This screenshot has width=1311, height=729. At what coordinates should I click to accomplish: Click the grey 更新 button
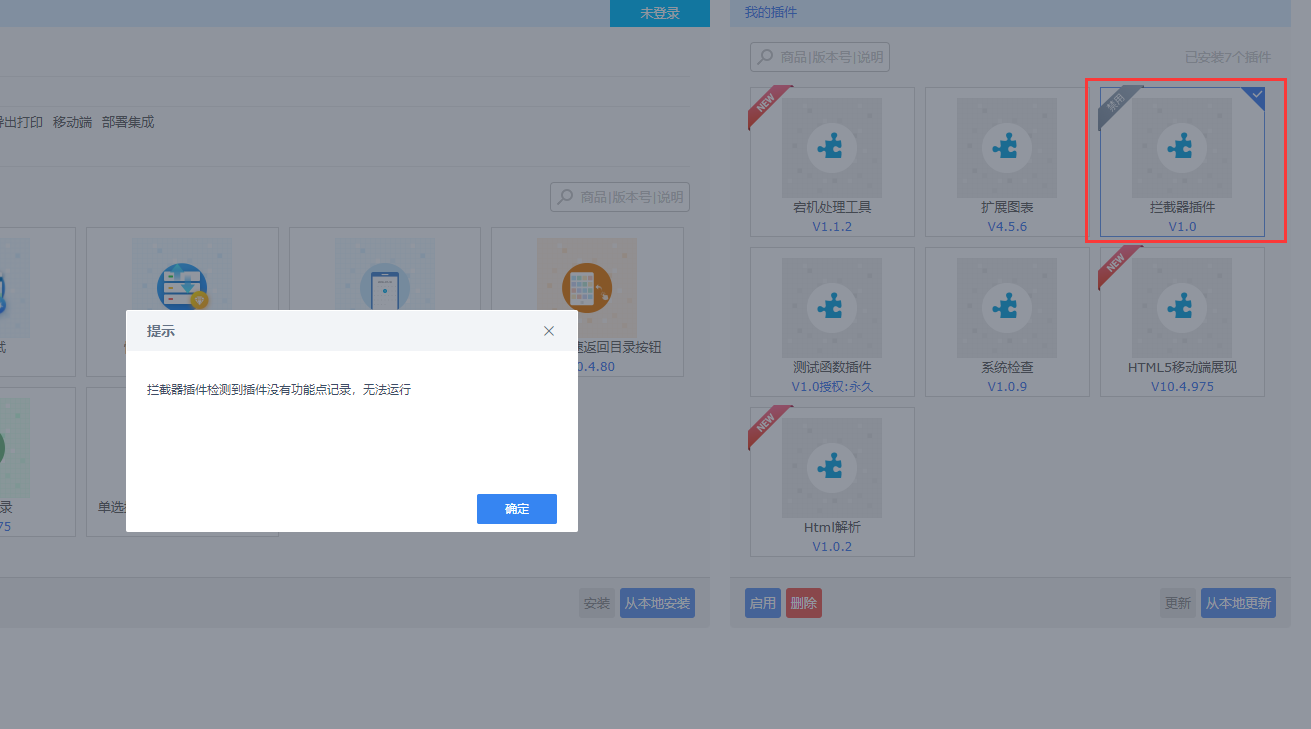click(x=1178, y=603)
